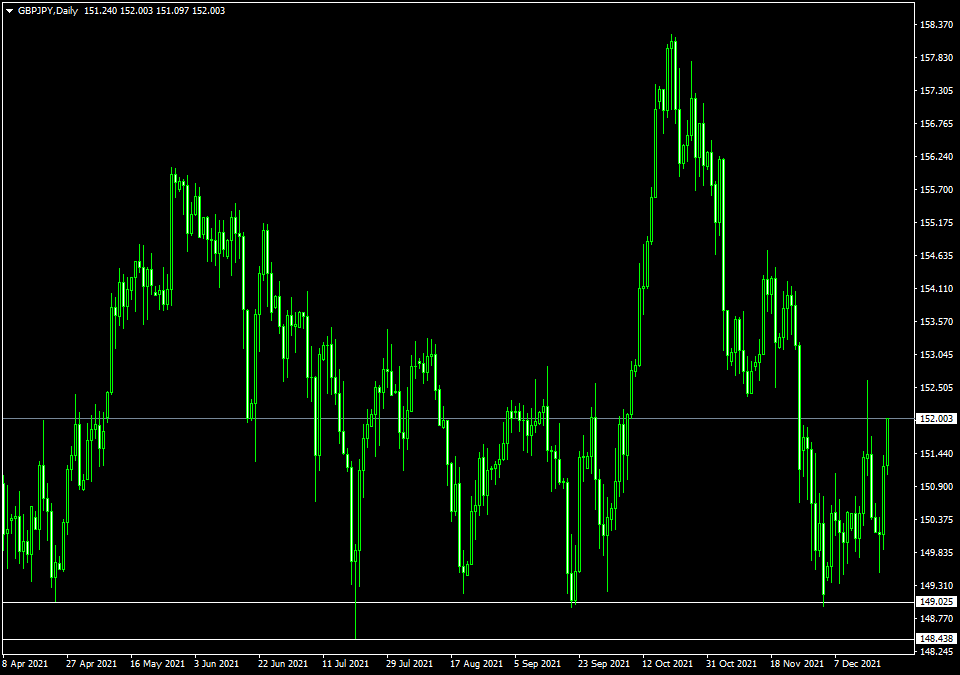Click the 155.175 price scale value
Screen dimensions: 960x675
pos(937,223)
